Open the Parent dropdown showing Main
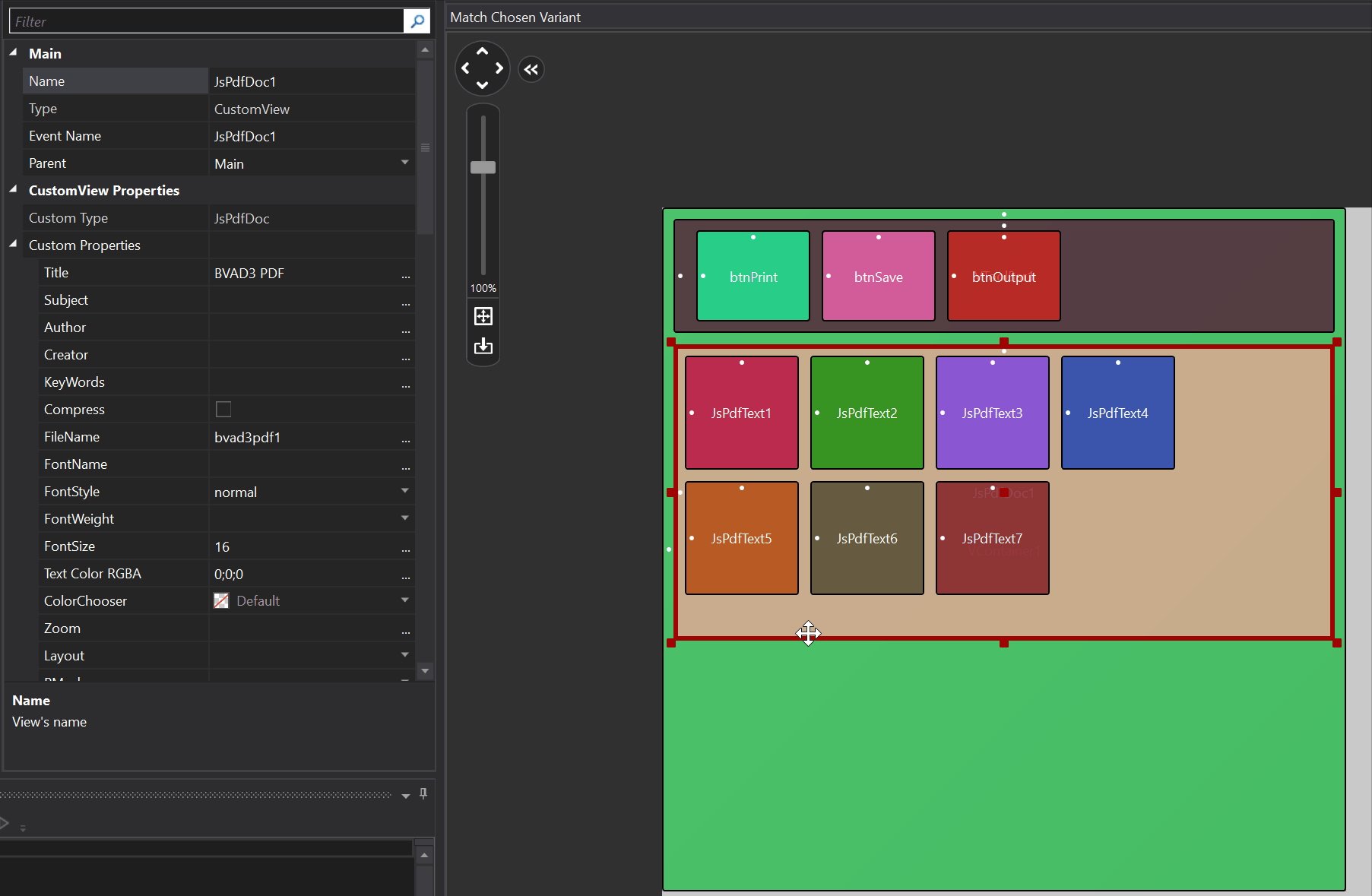 pyautogui.click(x=405, y=163)
